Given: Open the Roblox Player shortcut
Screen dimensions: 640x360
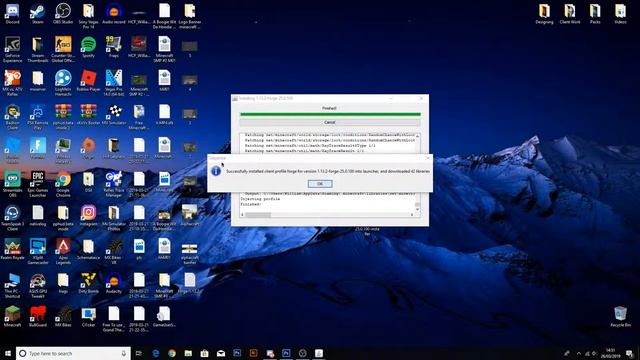Looking at the screenshot, I should [88, 81].
